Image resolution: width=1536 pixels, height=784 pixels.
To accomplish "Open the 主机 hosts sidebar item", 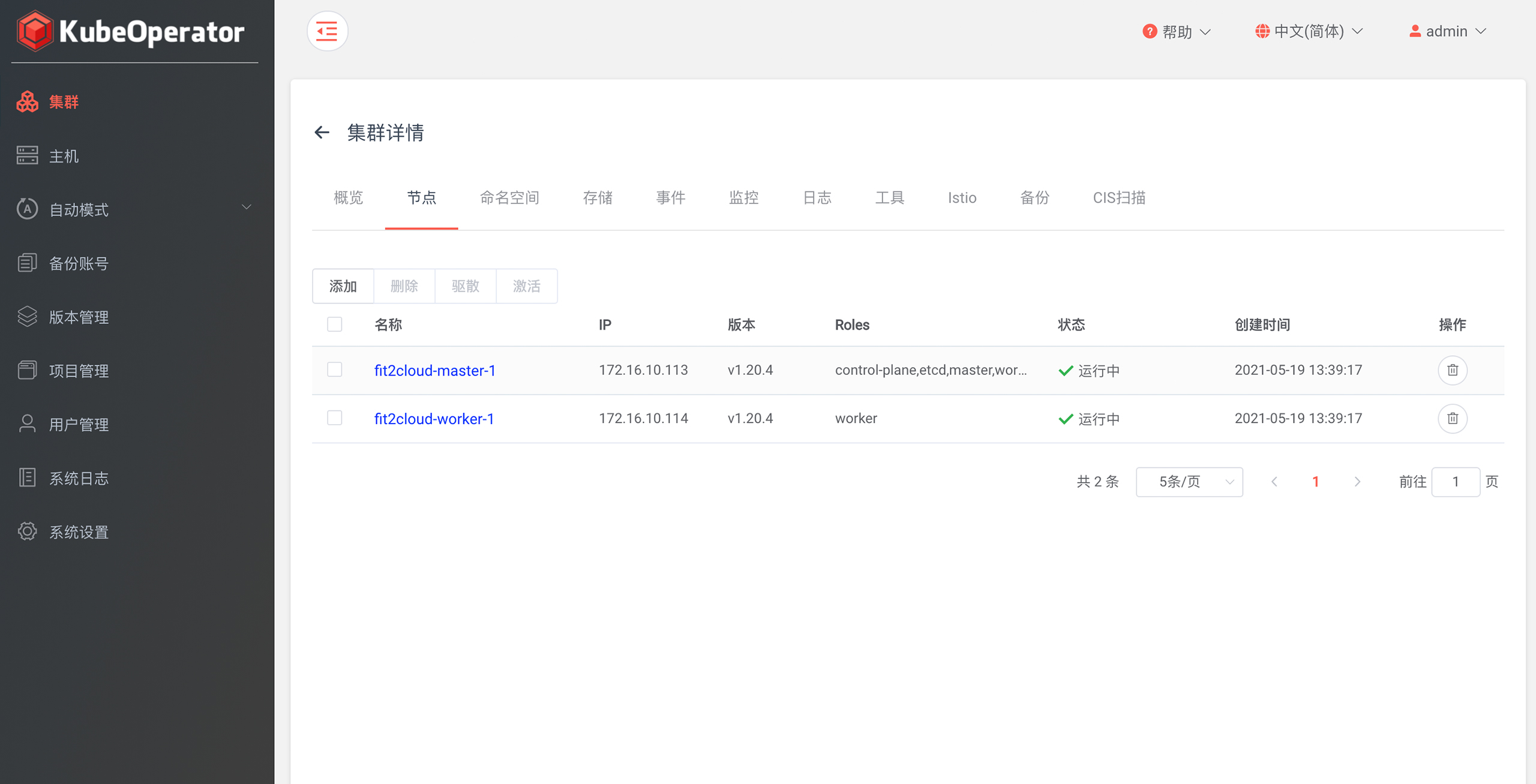I will pos(137,156).
